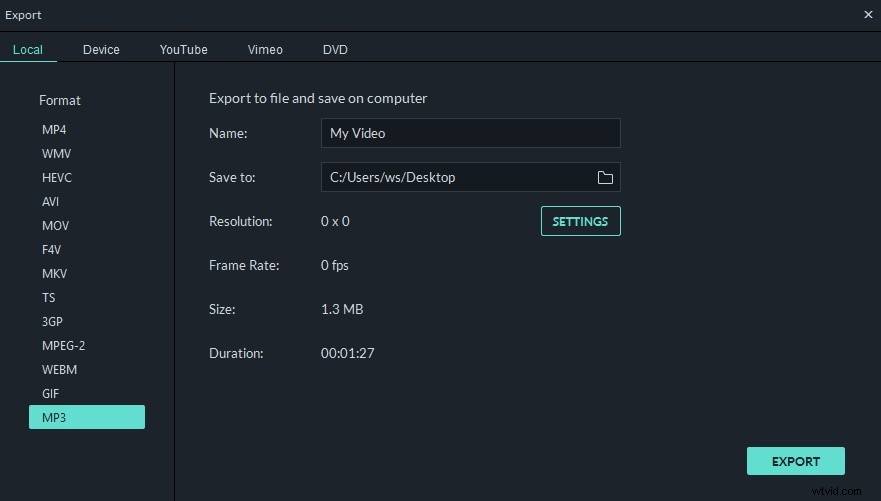881x501 pixels.
Task: Open export SETTINGS
Action: coord(580,221)
